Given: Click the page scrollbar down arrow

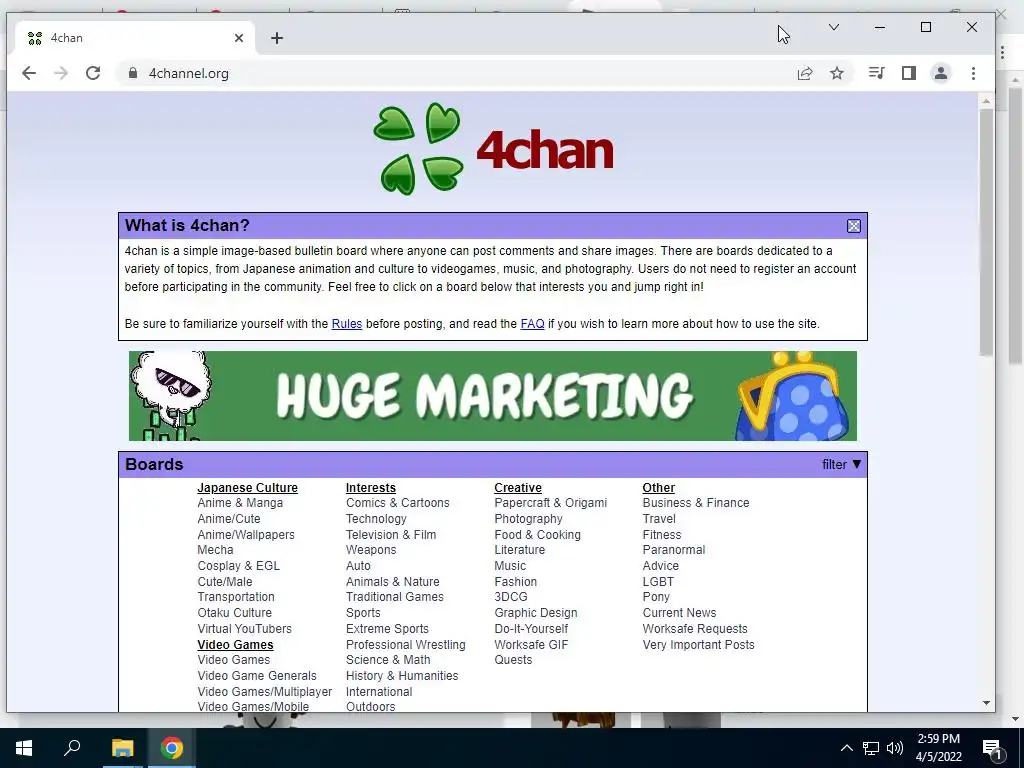Looking at the screenshot, I should tap(986, 703).
